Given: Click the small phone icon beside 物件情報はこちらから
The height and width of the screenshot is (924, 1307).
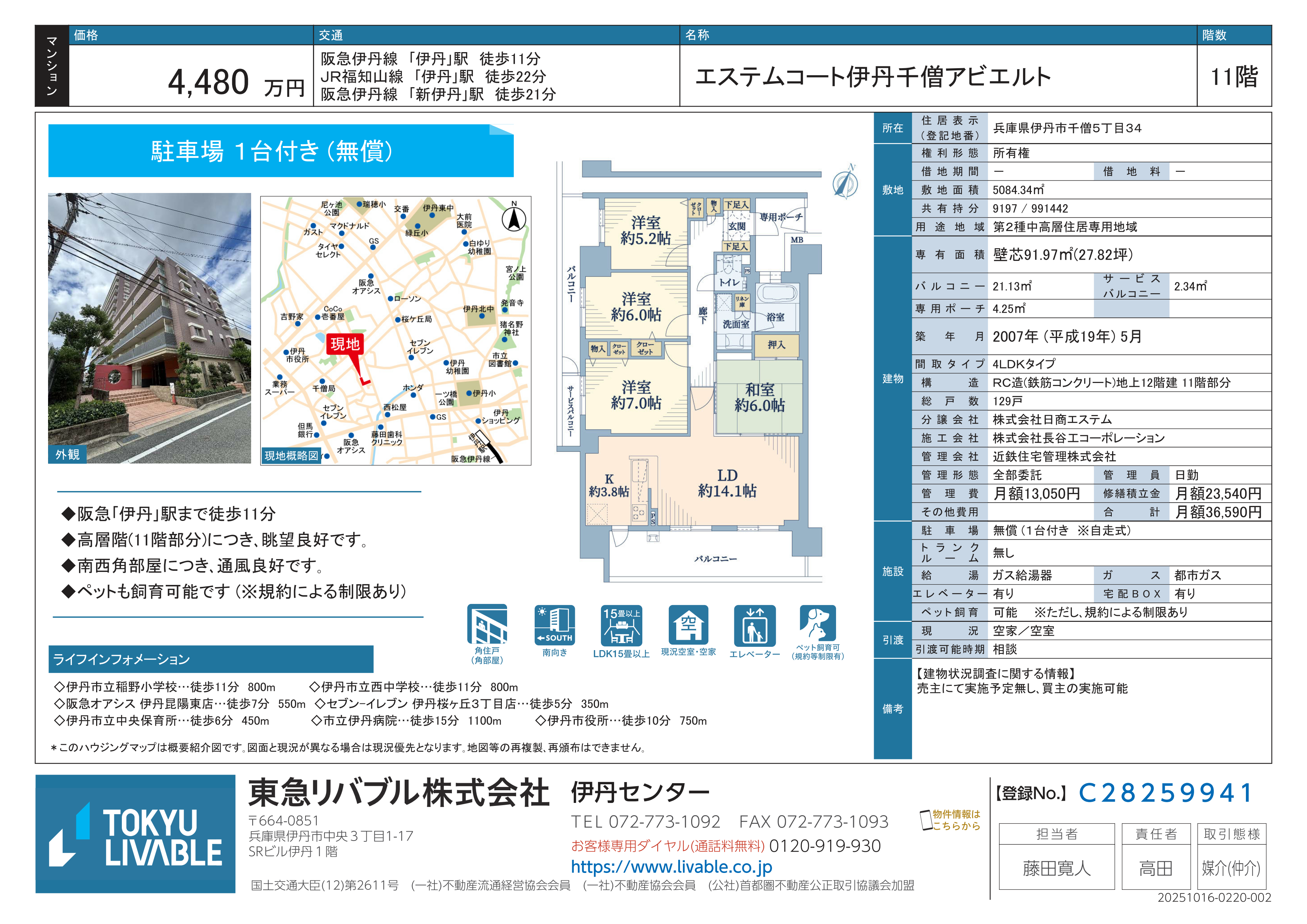Looking at the screenshot, I should point(925,820).
